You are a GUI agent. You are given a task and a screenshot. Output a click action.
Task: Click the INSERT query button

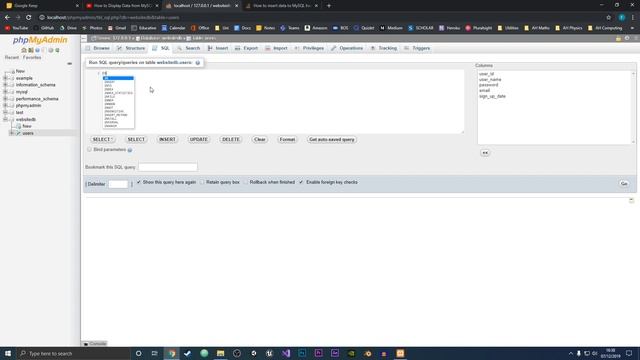tap(167, 140)
